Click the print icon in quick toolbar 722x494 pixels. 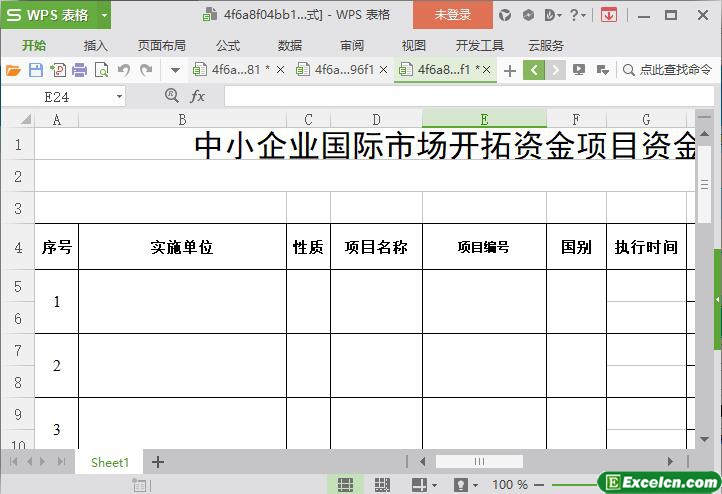(x=79, y=70)
